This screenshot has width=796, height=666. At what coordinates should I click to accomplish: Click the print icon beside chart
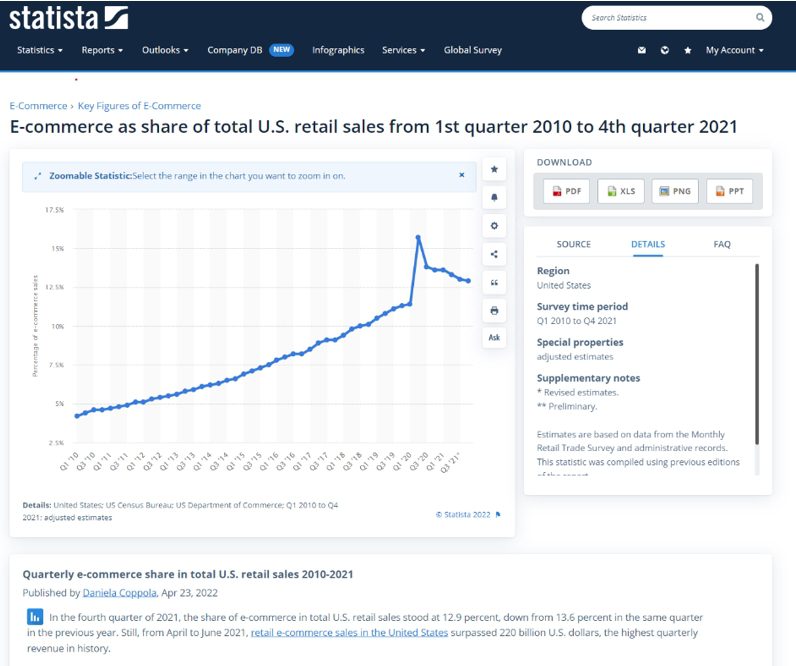click(494, 311)
